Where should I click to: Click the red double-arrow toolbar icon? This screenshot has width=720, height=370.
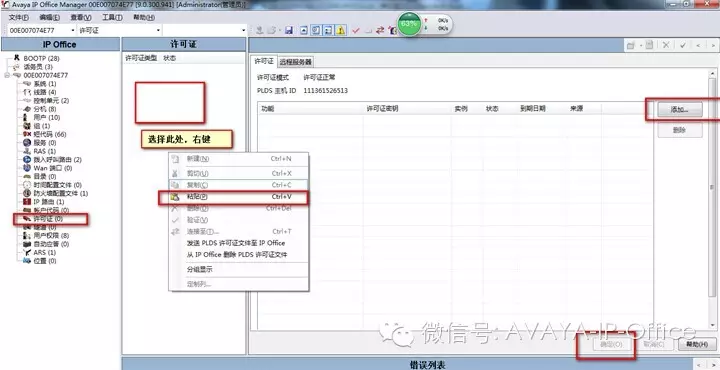[380, 30]
